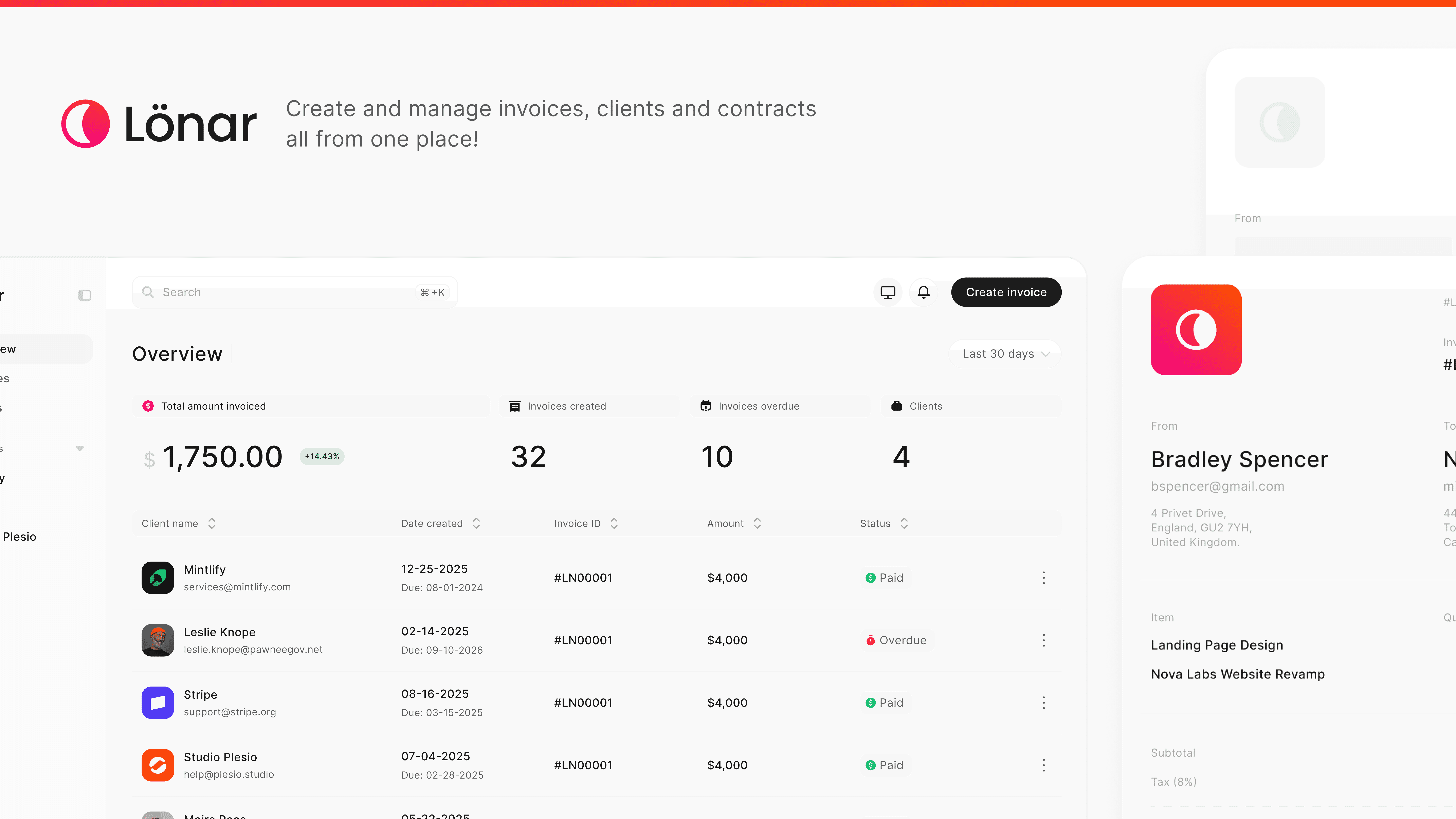The height and width of the screenshot is (819, 1456).
Task: Click the notification bell icon
Action: (924, 292)
